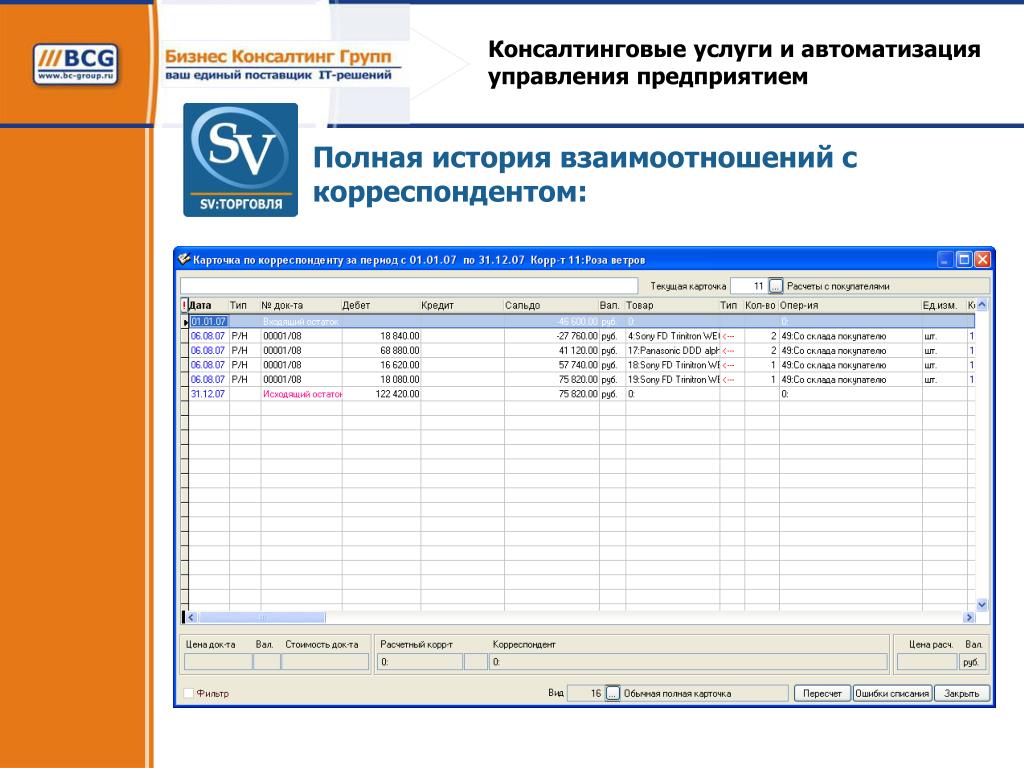Image resolution: width=1024 pixels, height=768 pixels.
Task: Click the scroll up arrow of the table
Action: point(982,305)
